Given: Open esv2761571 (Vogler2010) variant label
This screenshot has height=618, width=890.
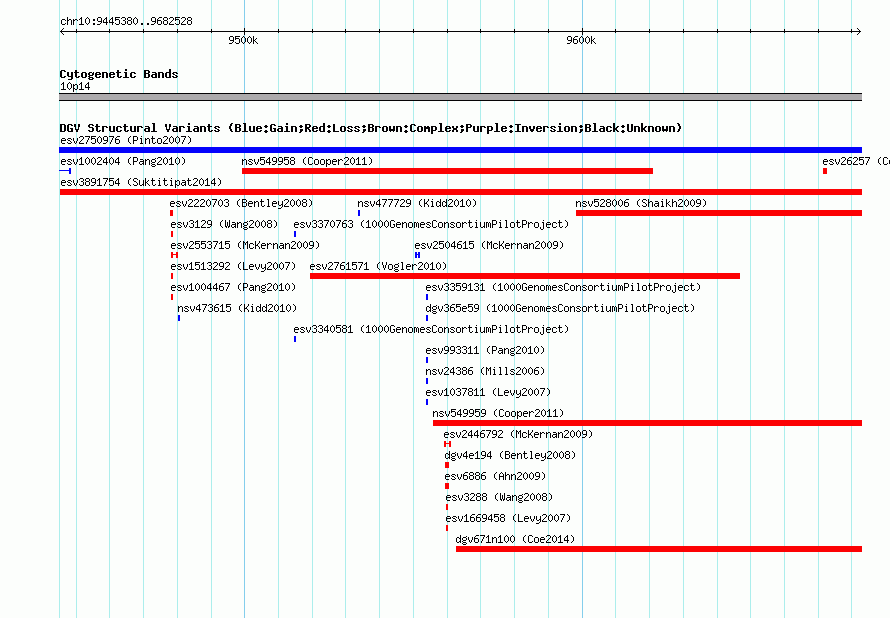Looking at the screenshot, I should 378,266.
